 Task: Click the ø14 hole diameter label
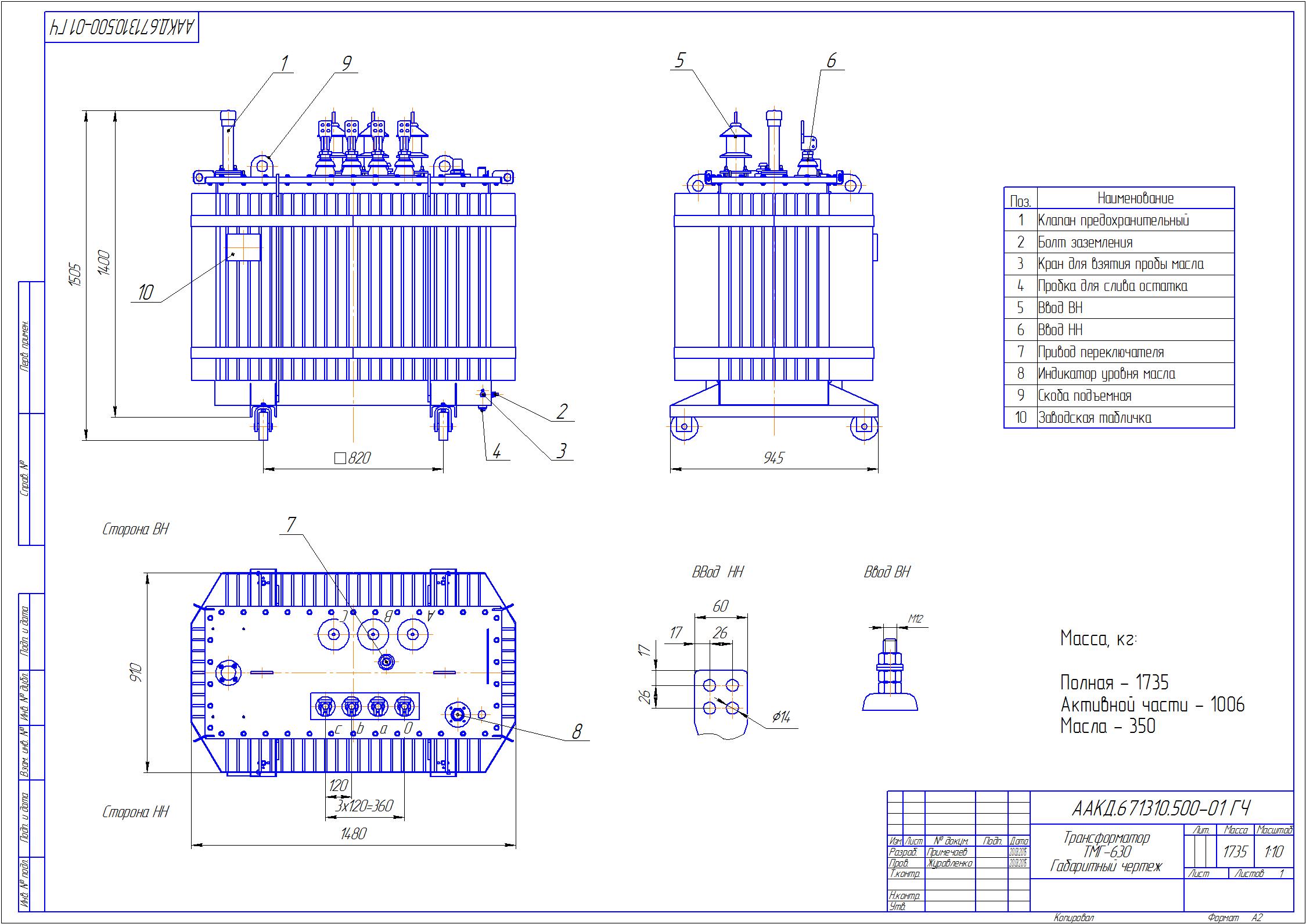click(x=781, y=718)
